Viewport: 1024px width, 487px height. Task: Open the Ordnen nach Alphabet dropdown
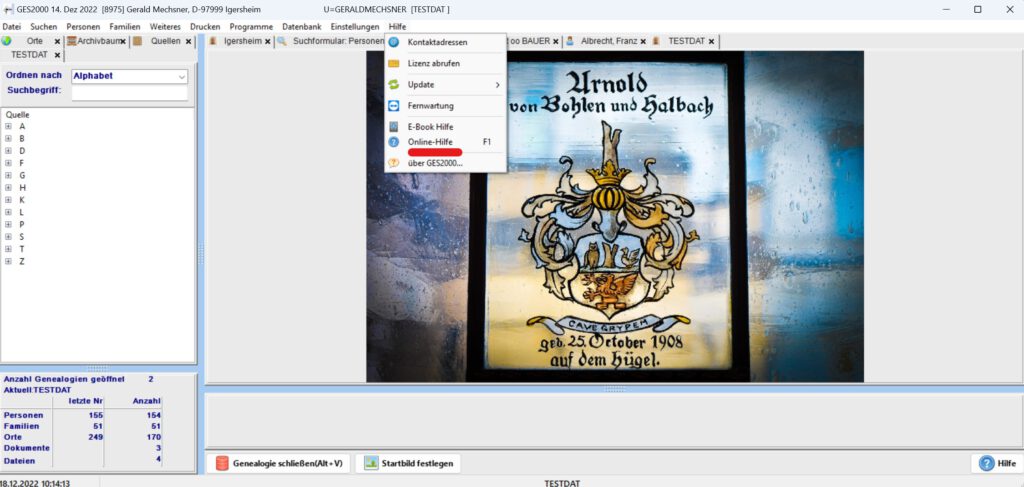182,76
